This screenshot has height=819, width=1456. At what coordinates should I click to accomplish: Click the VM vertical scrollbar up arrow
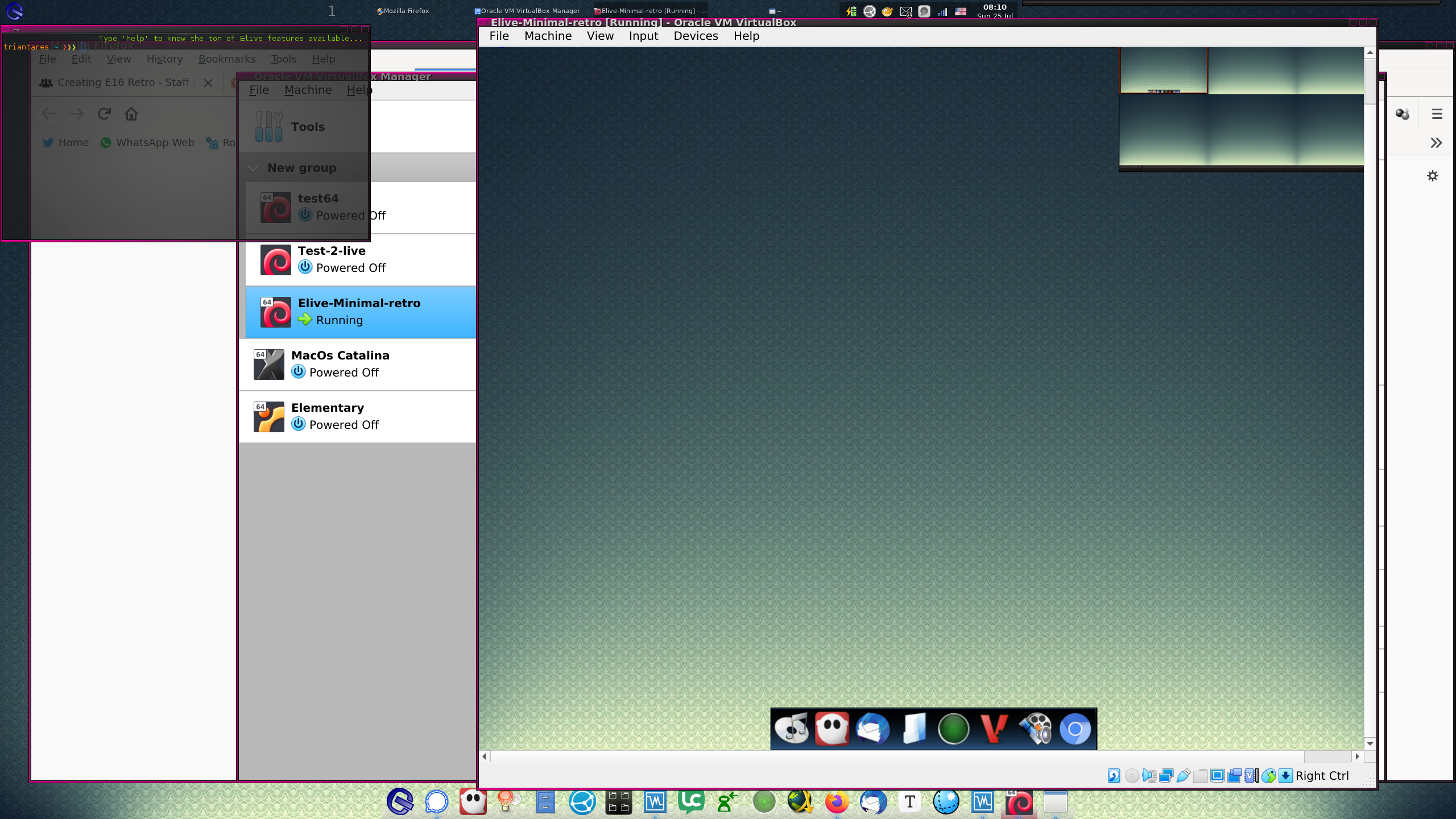tap(1370, 53)
